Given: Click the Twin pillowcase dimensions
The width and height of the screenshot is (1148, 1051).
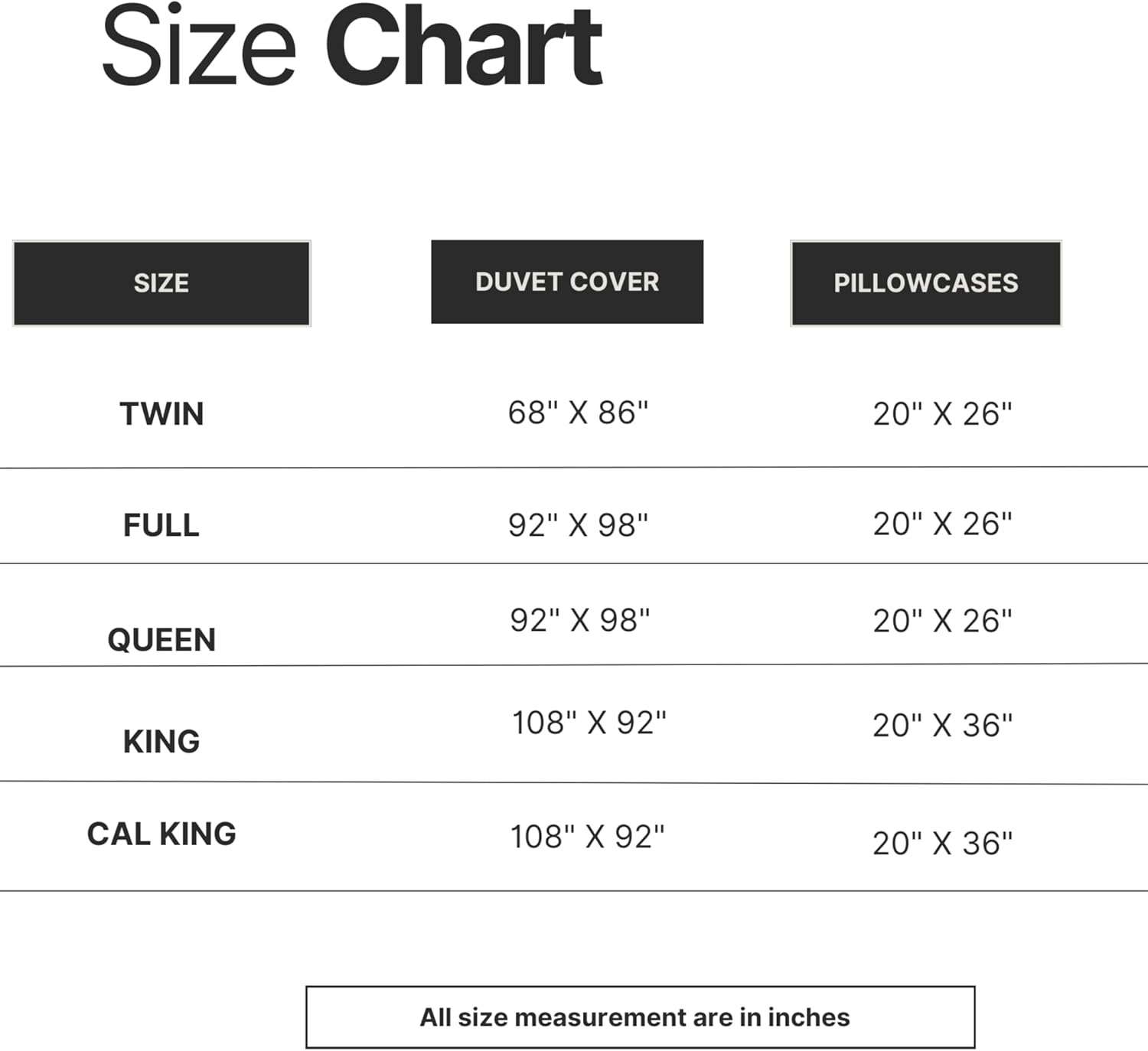Looking at the screenshot, I should [x=942, y=414].
